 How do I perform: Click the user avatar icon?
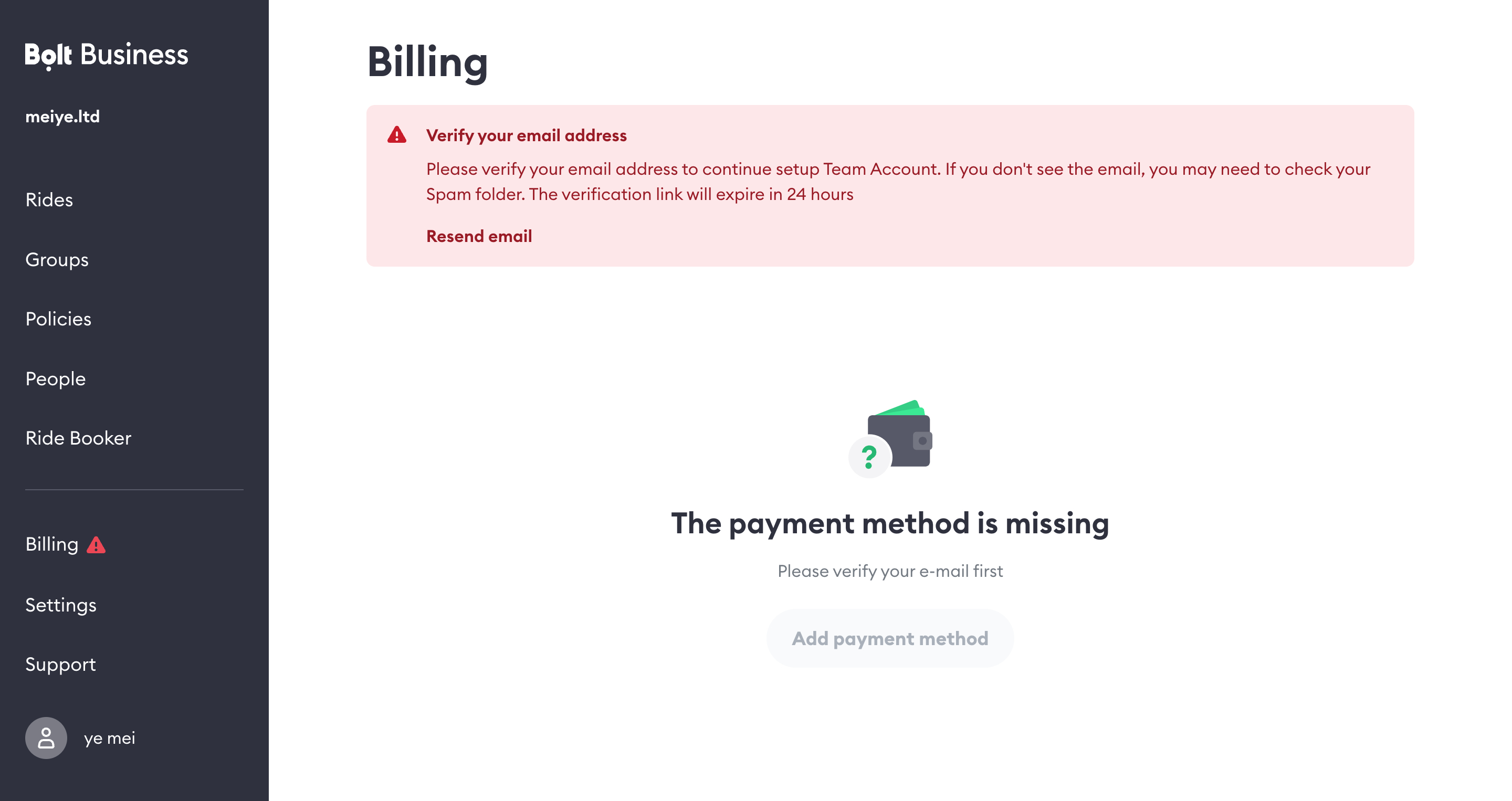[46, 737]
